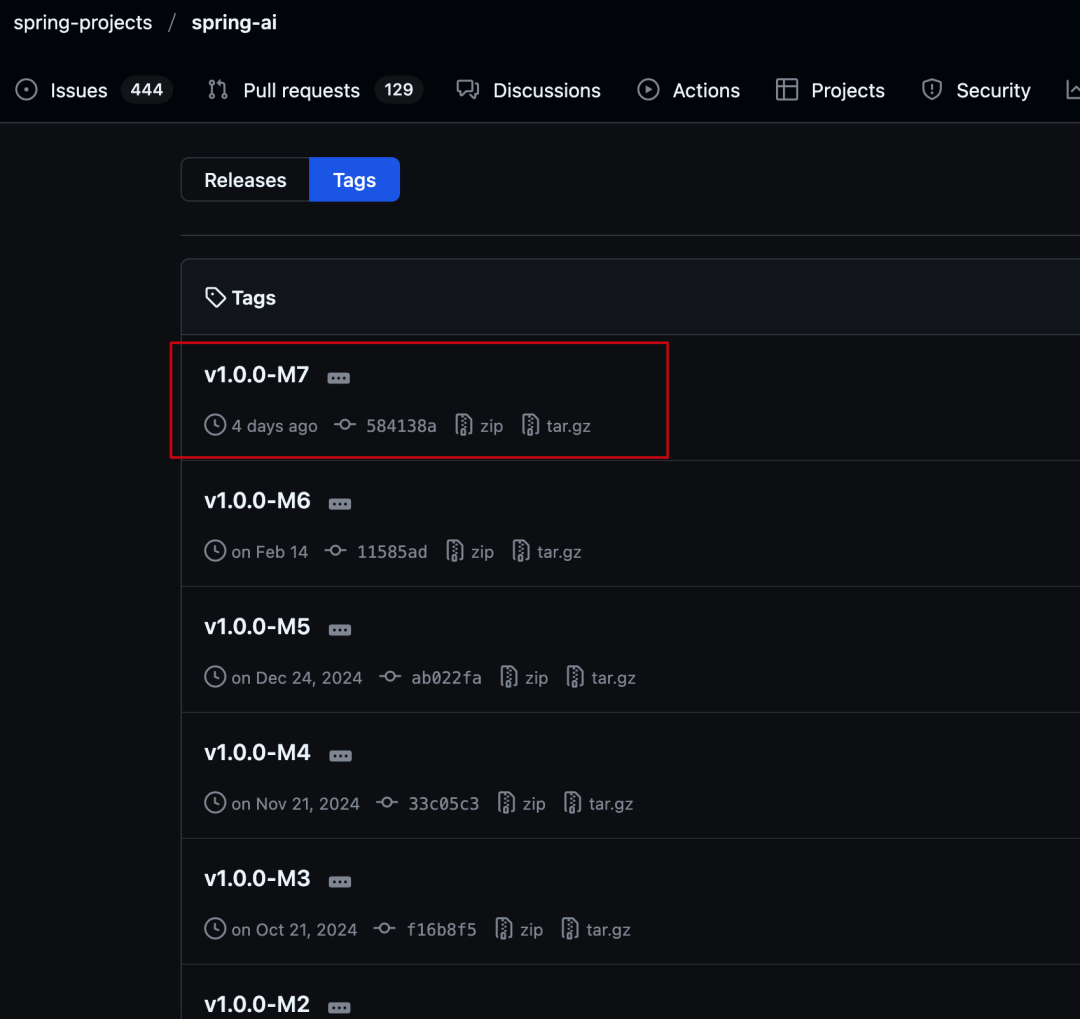Click the commit icon beside ab022fa
Image resolution: width=1080 pixels, height=1019 pixels.
(x=390, y=677)
